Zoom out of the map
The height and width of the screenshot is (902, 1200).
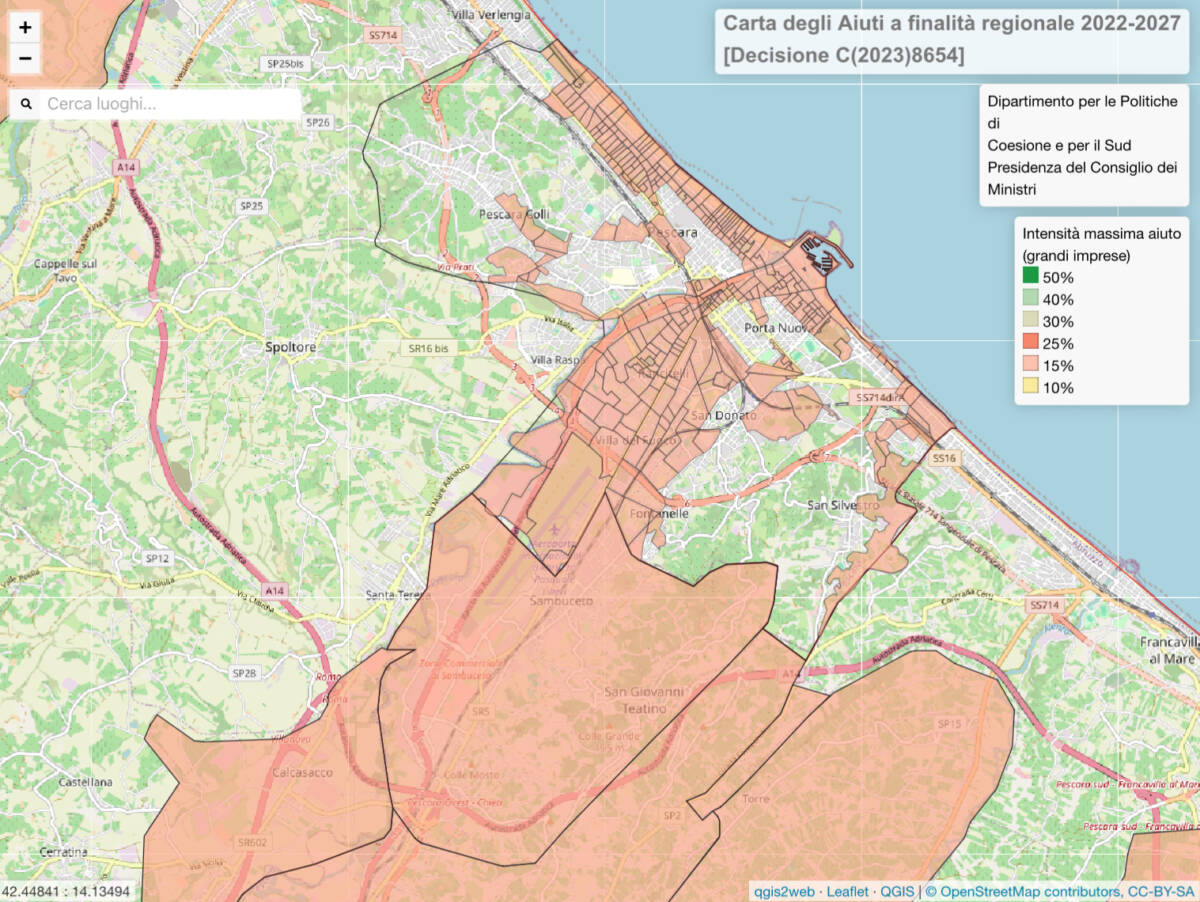[25, 58]
